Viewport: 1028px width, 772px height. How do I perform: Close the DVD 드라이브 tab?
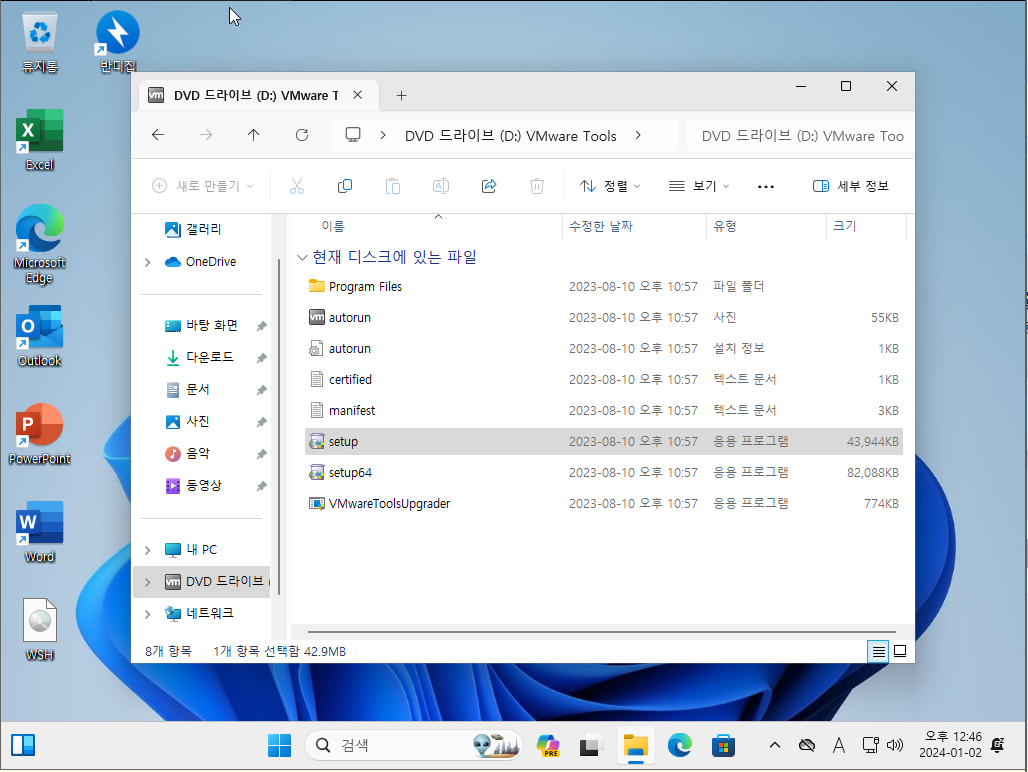[358, 95]
